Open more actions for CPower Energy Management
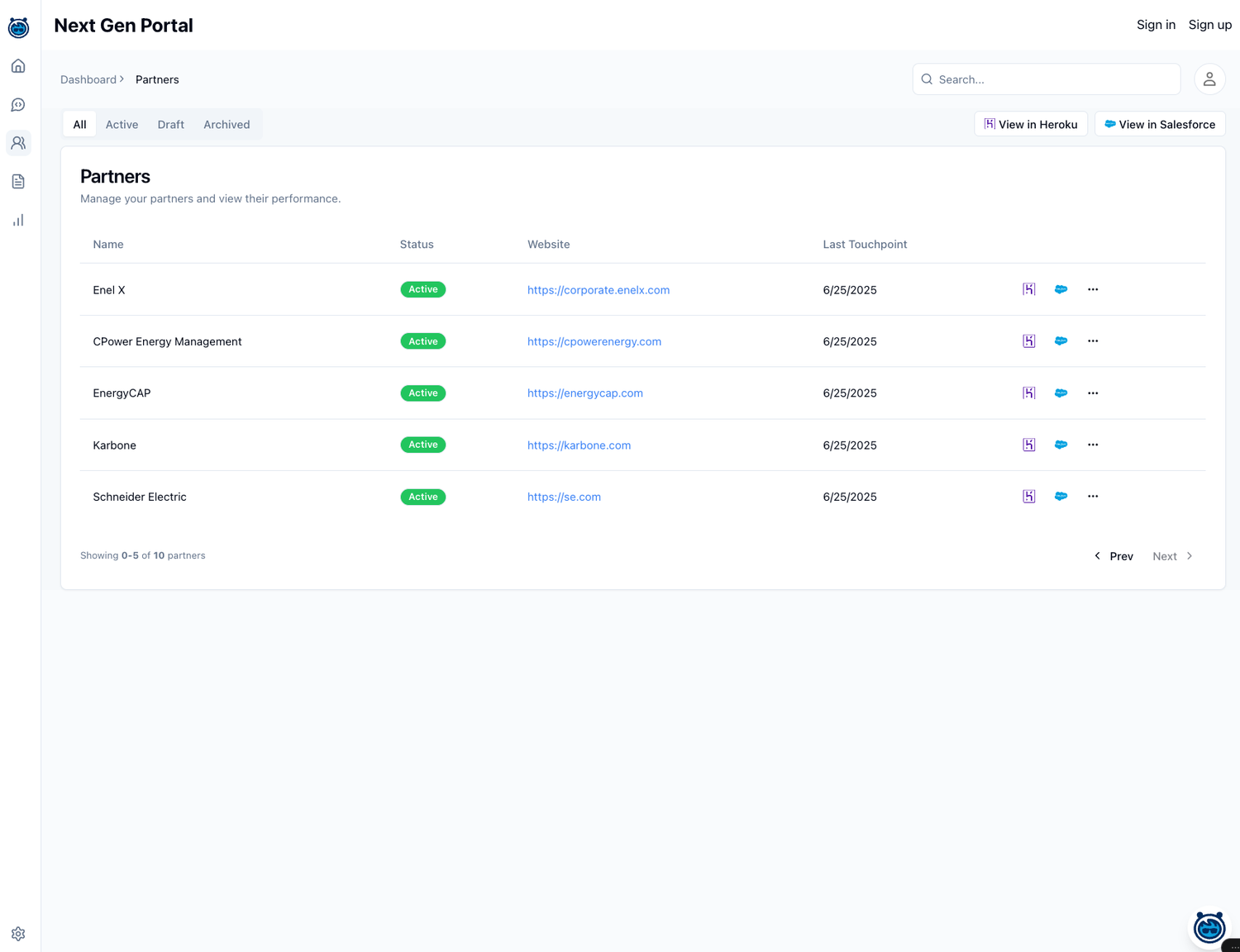 [1093, 341]
